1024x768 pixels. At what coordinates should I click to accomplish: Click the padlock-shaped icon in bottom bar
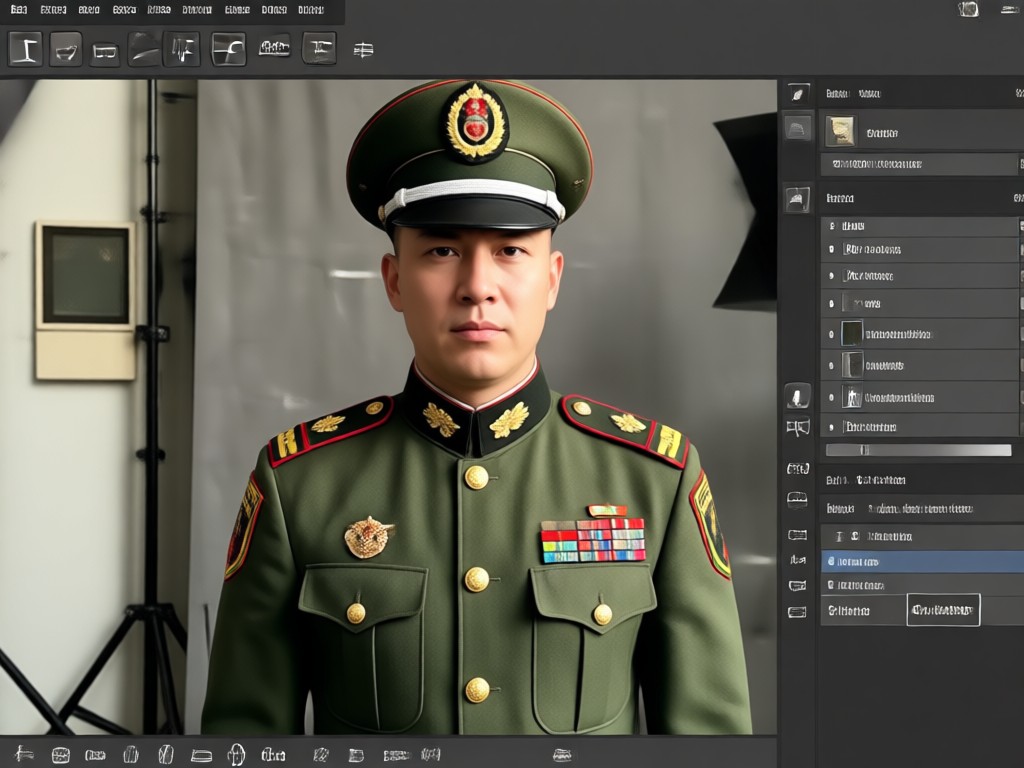(236, 754)
